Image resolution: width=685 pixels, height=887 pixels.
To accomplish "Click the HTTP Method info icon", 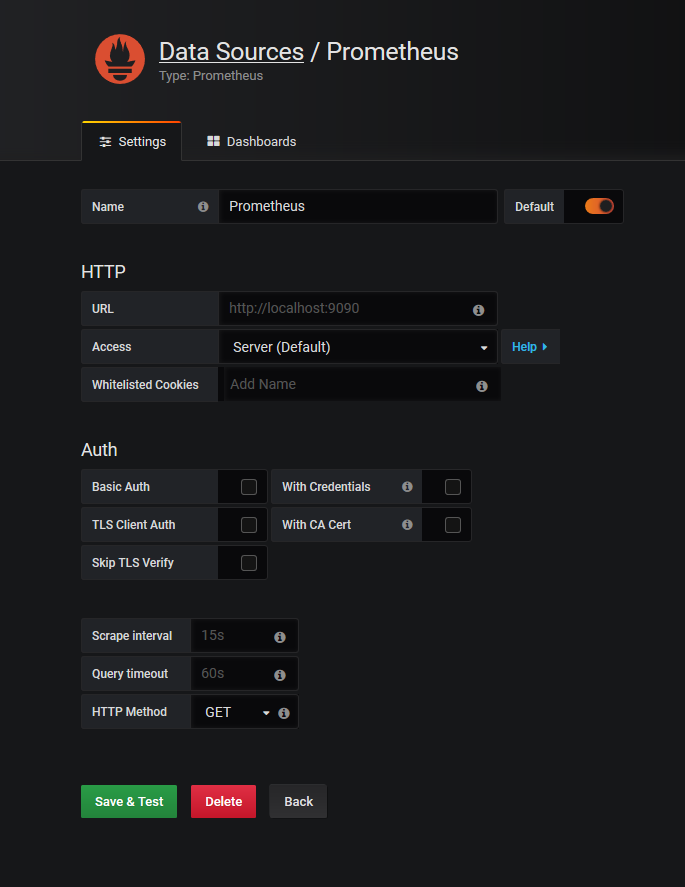I will (284, 713).
